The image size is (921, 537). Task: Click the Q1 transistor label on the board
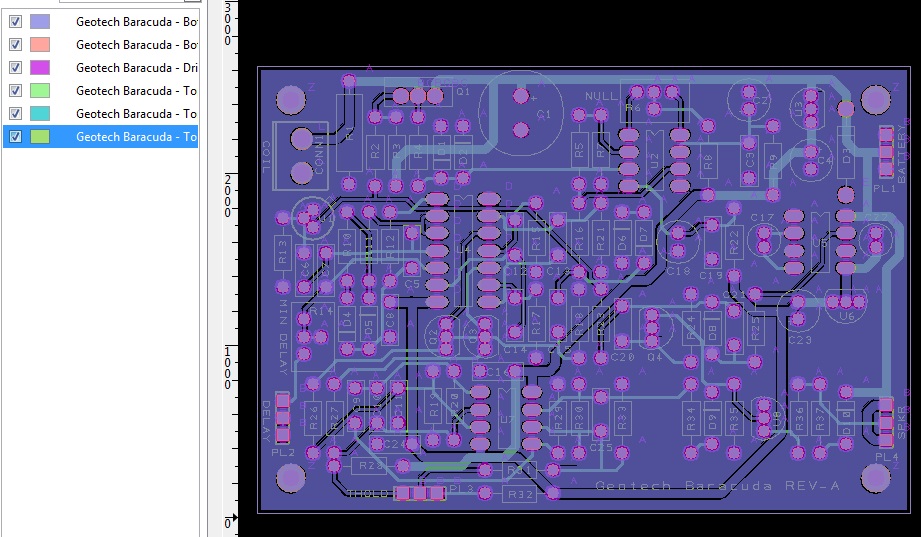463,91
